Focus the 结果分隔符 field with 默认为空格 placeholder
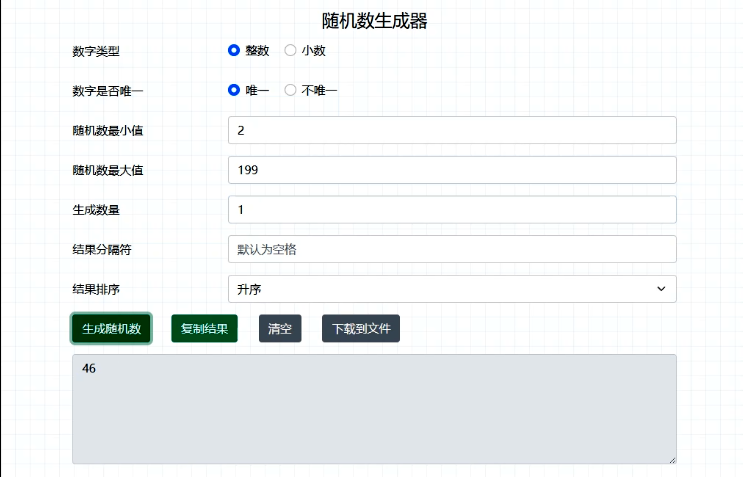This screenshot has height=477, width=743. coord(452,249)
